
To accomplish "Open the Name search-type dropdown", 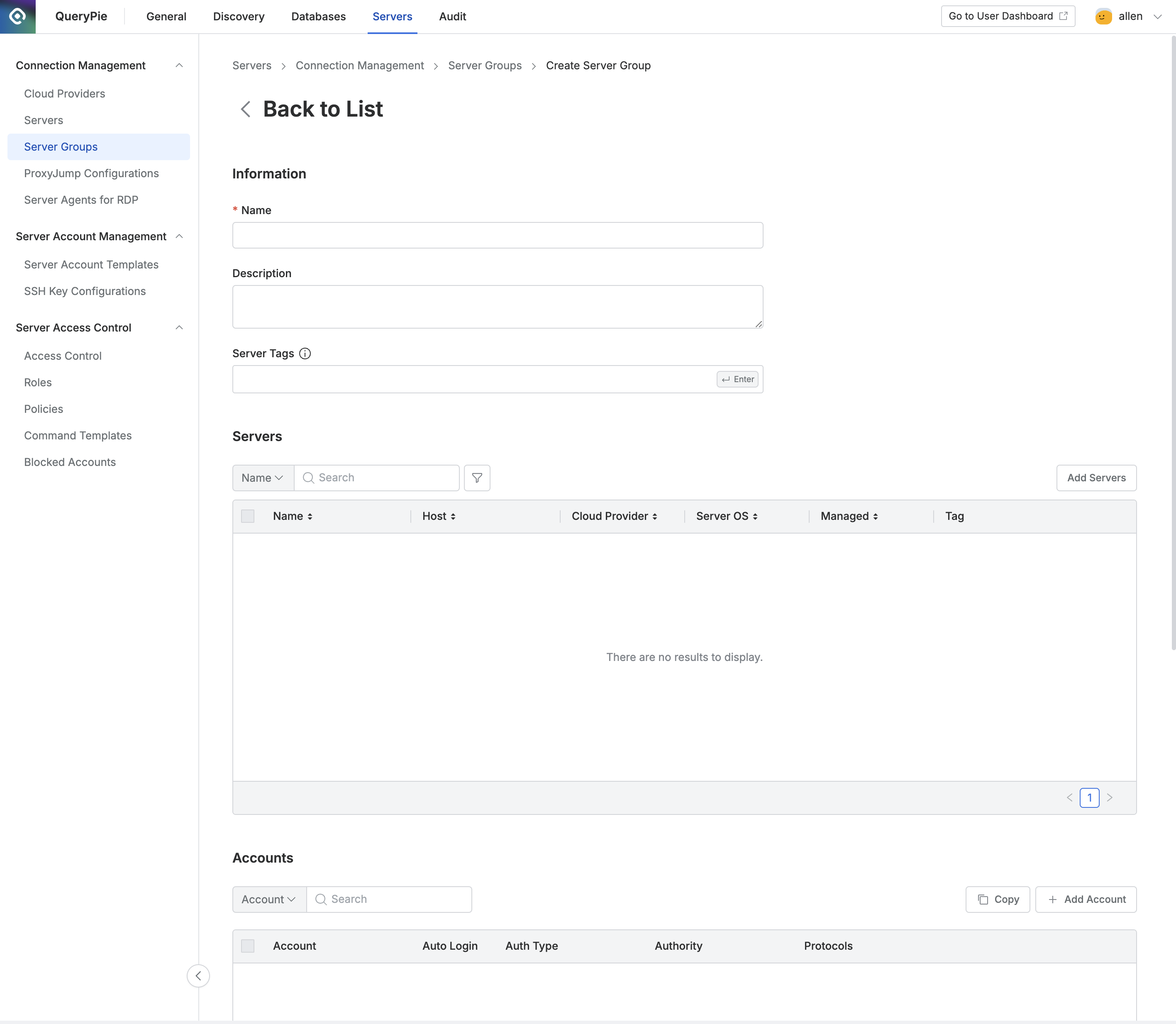I will pyautogui.click(x=263, y=478).
